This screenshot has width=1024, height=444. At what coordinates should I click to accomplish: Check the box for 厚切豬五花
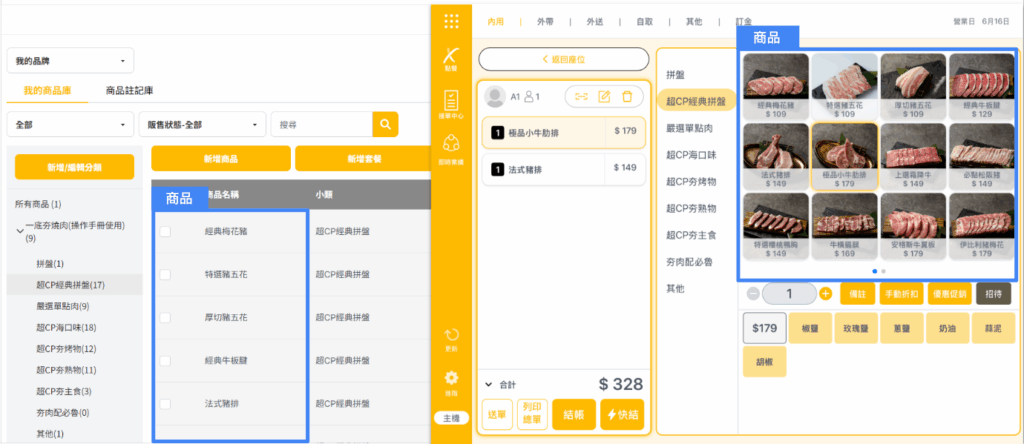(165, 317)
